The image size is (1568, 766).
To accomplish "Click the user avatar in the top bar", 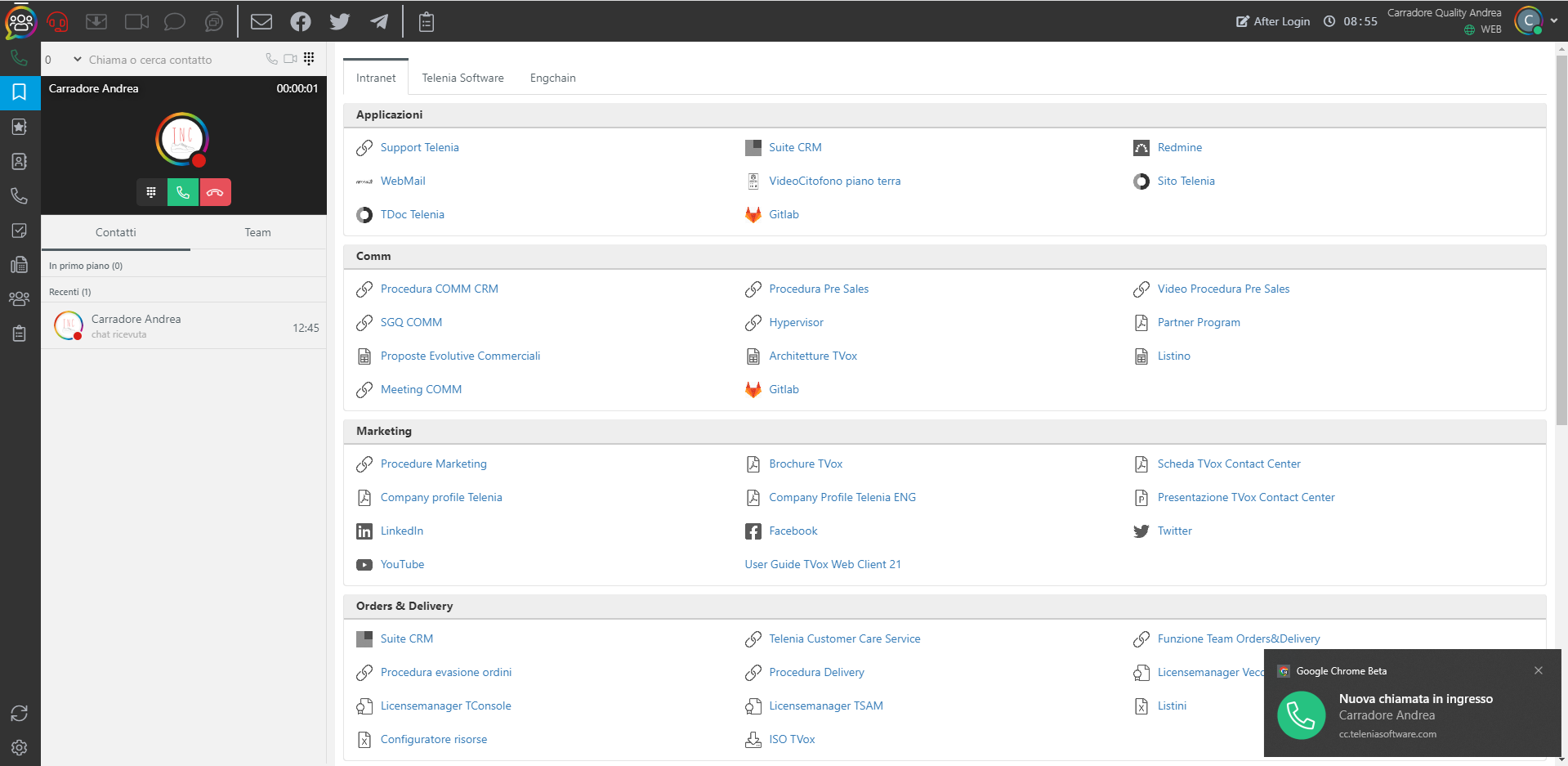I will [x=1529, y=21].
